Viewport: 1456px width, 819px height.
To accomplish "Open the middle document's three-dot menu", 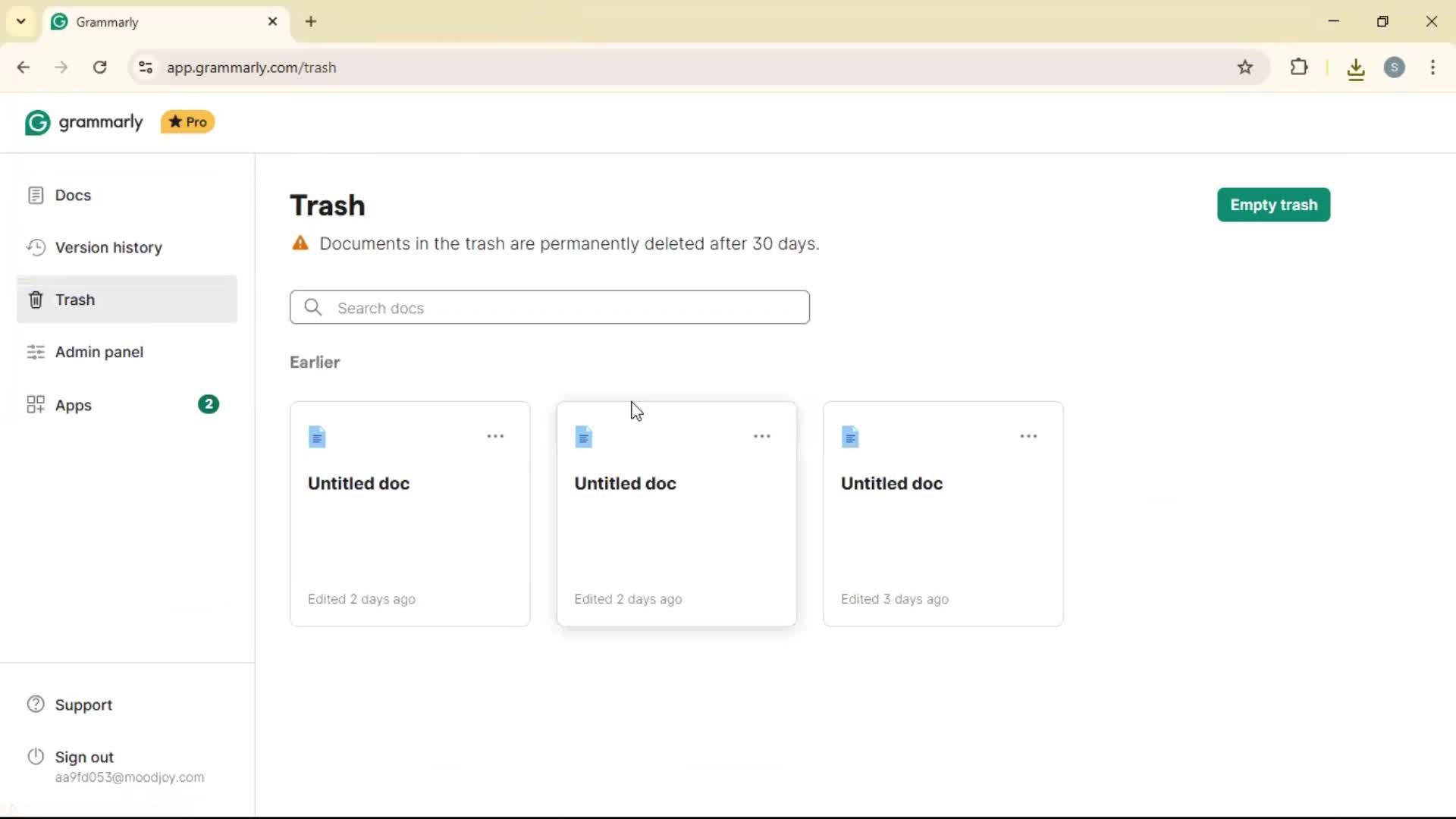I will (x=761, y=437).
